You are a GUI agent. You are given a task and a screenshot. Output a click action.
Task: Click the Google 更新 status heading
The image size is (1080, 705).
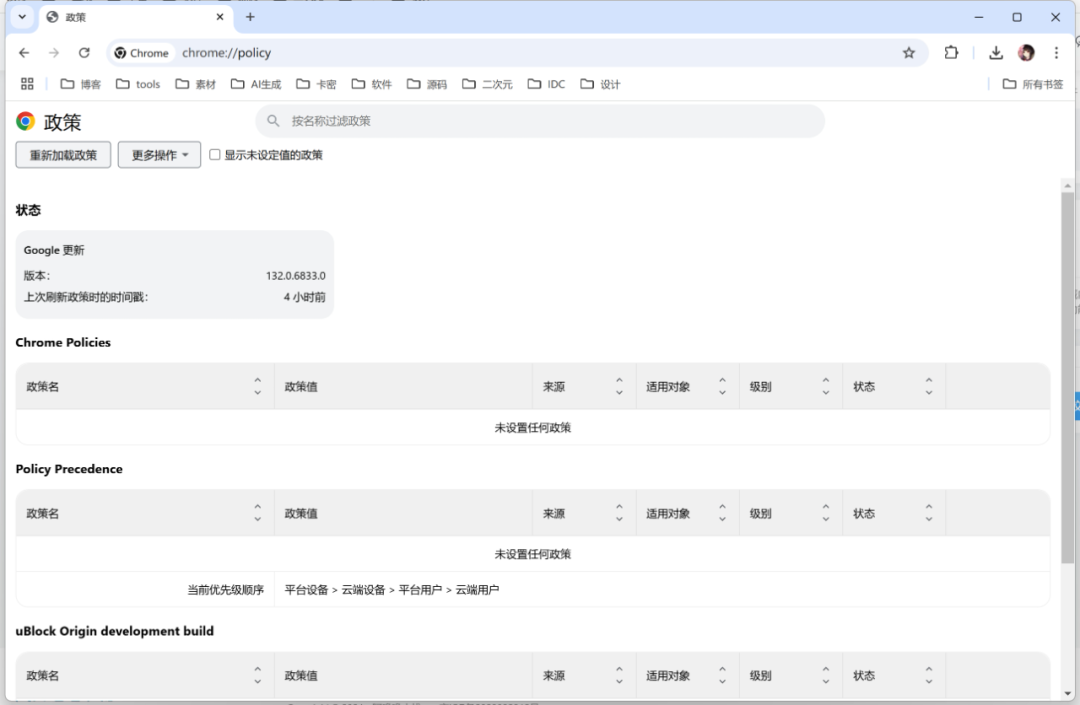(54, 250)
